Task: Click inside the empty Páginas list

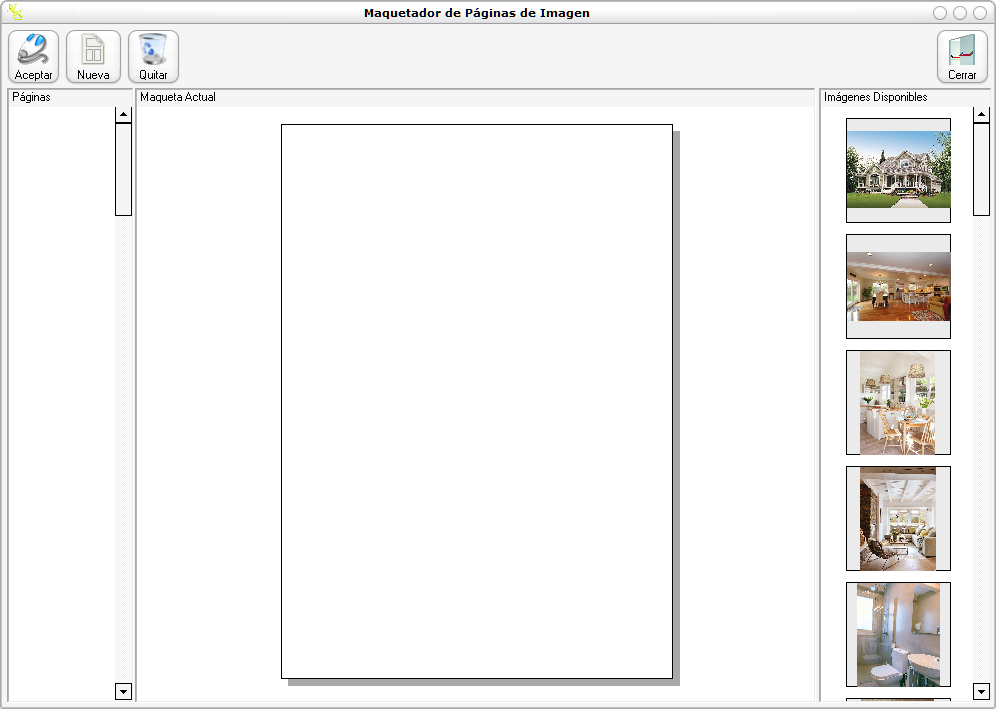Action: coord(61,400)
